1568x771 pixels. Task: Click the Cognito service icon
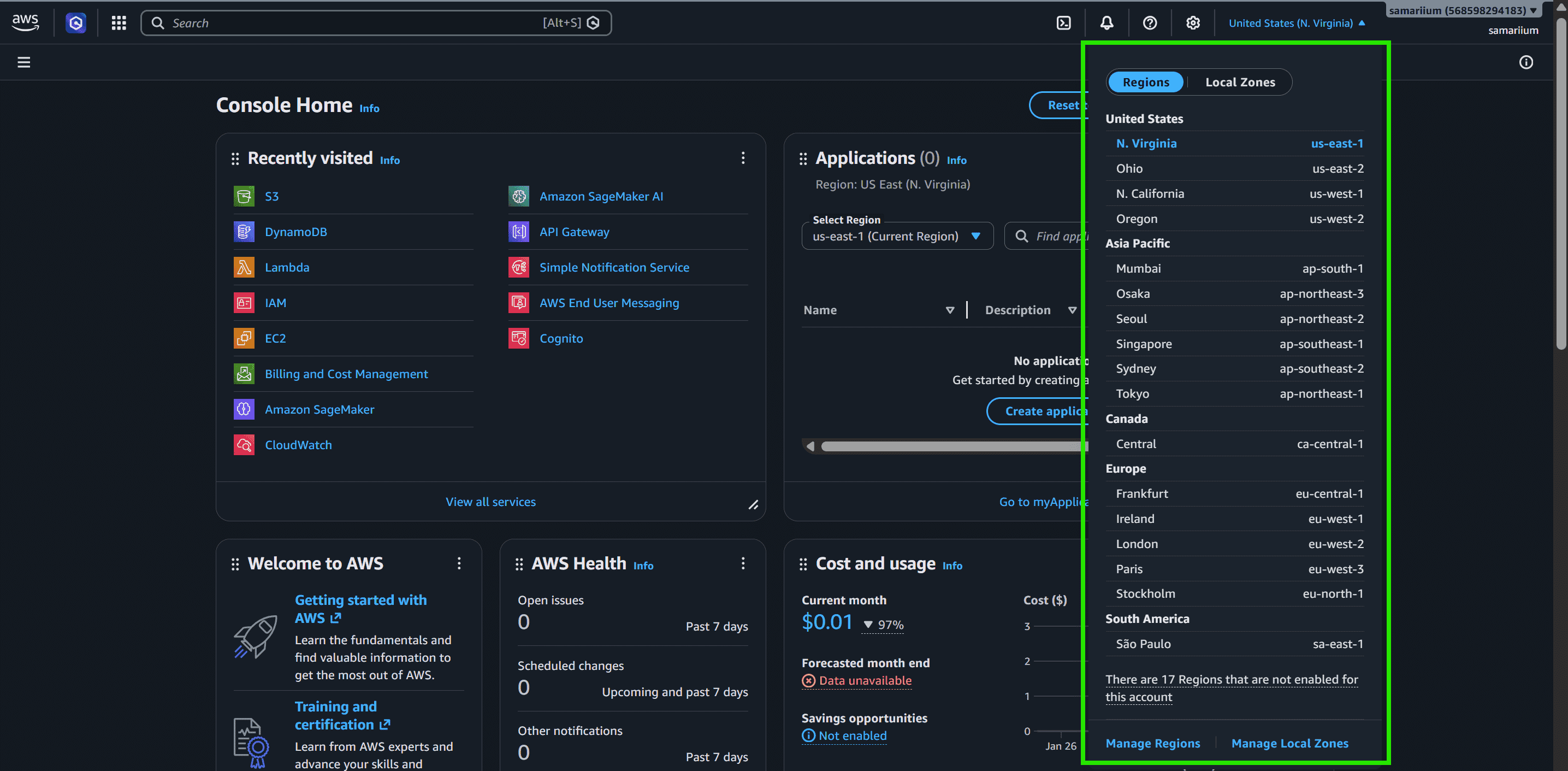(x=519, y=338)
